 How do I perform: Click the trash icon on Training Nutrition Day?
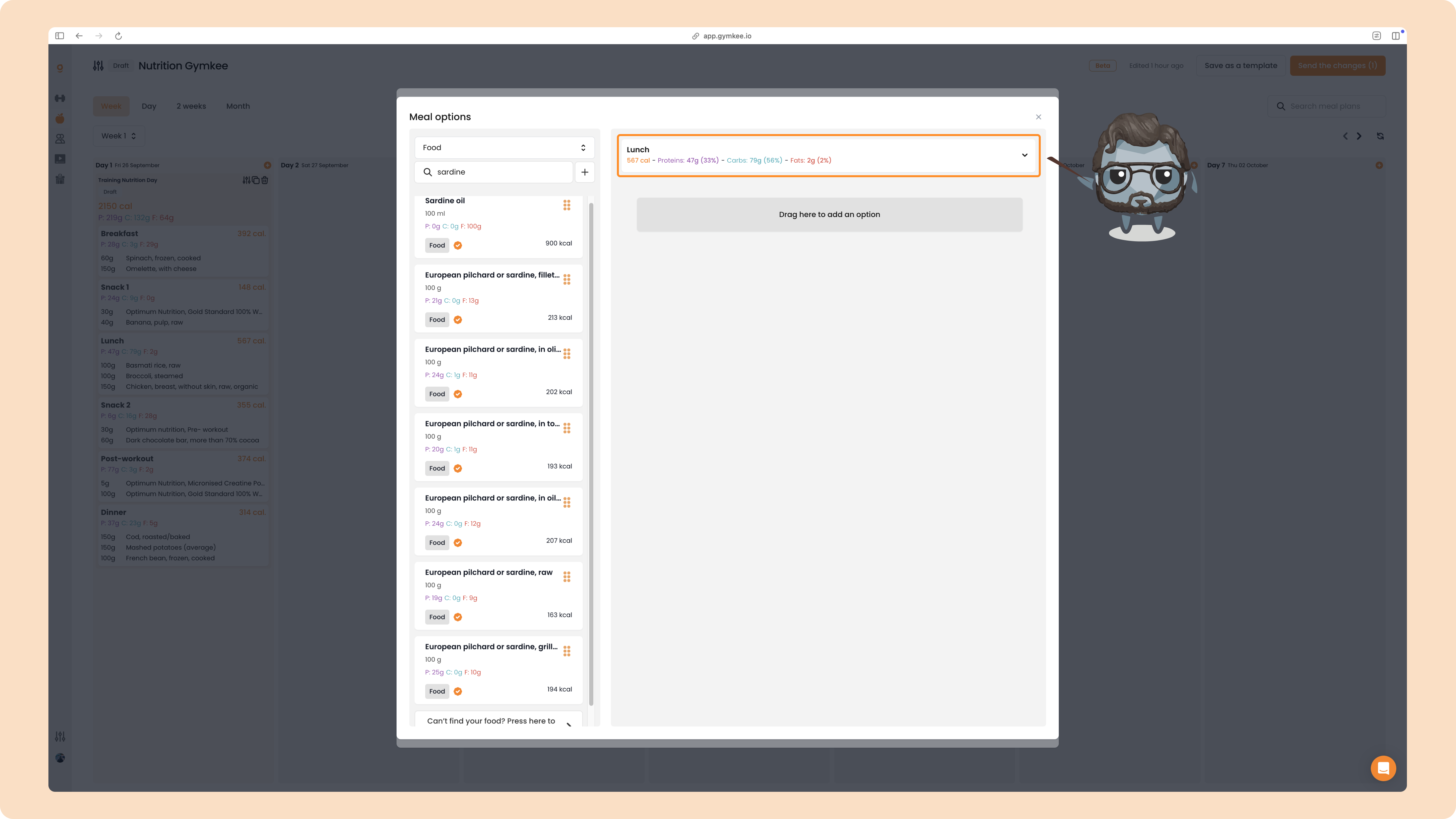coord(265,180)
